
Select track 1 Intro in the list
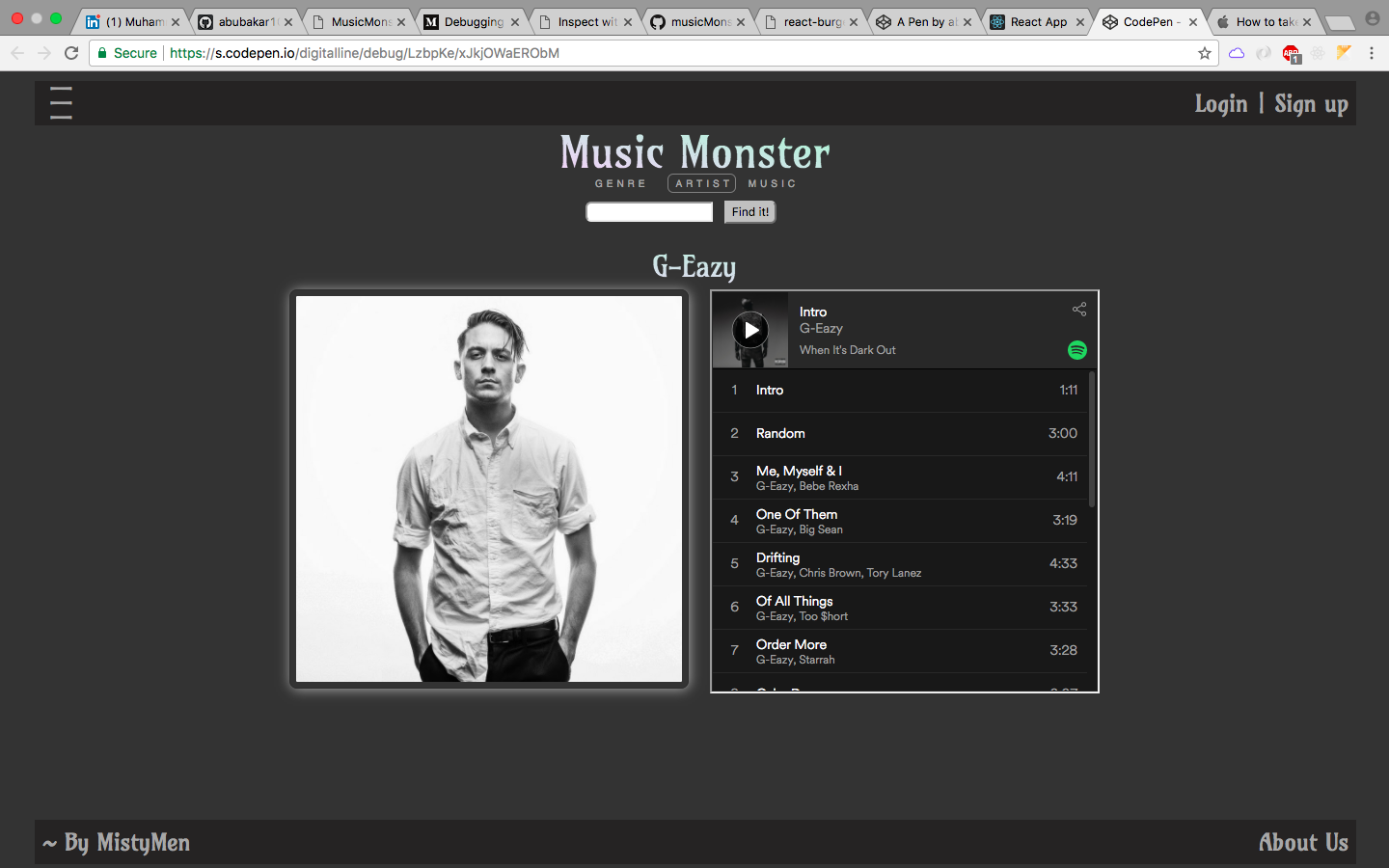[x=900, y=391]
